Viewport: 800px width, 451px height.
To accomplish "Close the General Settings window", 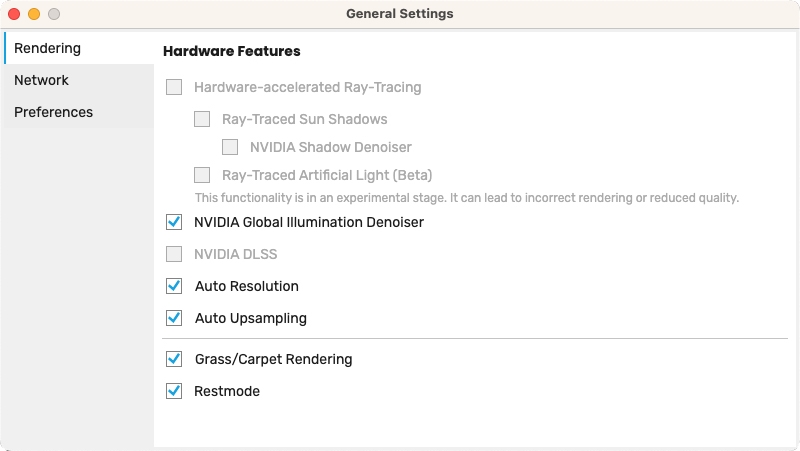I will (x=14, y=14).
